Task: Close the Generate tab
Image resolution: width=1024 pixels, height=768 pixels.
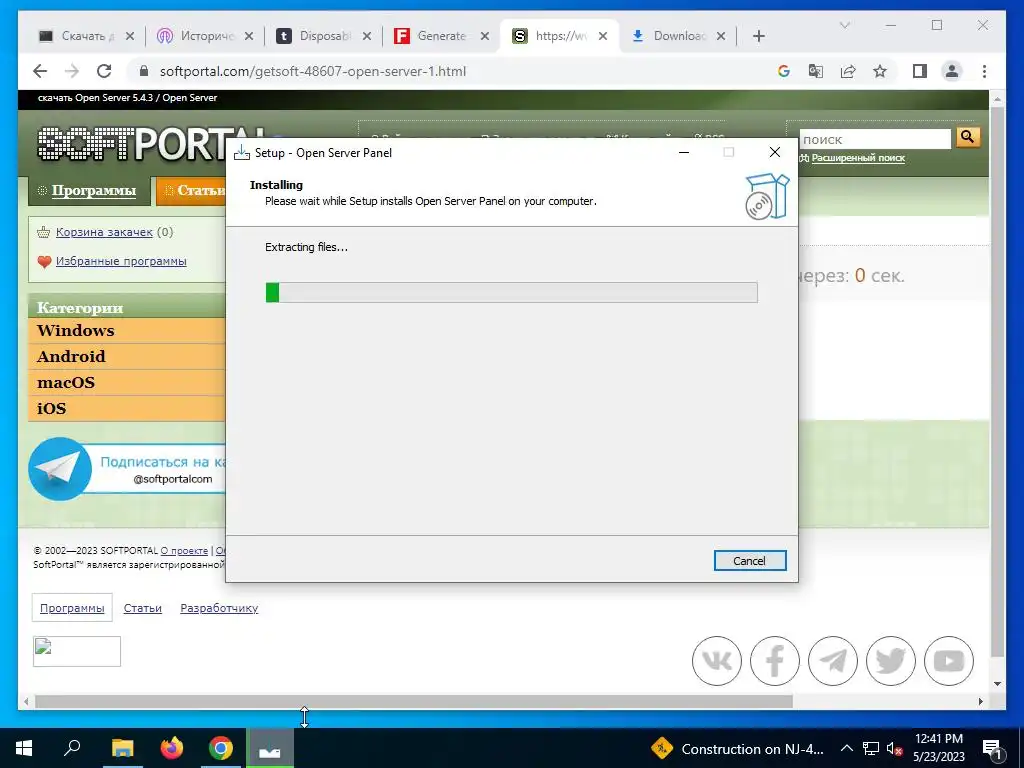Action: pos(485,36)
